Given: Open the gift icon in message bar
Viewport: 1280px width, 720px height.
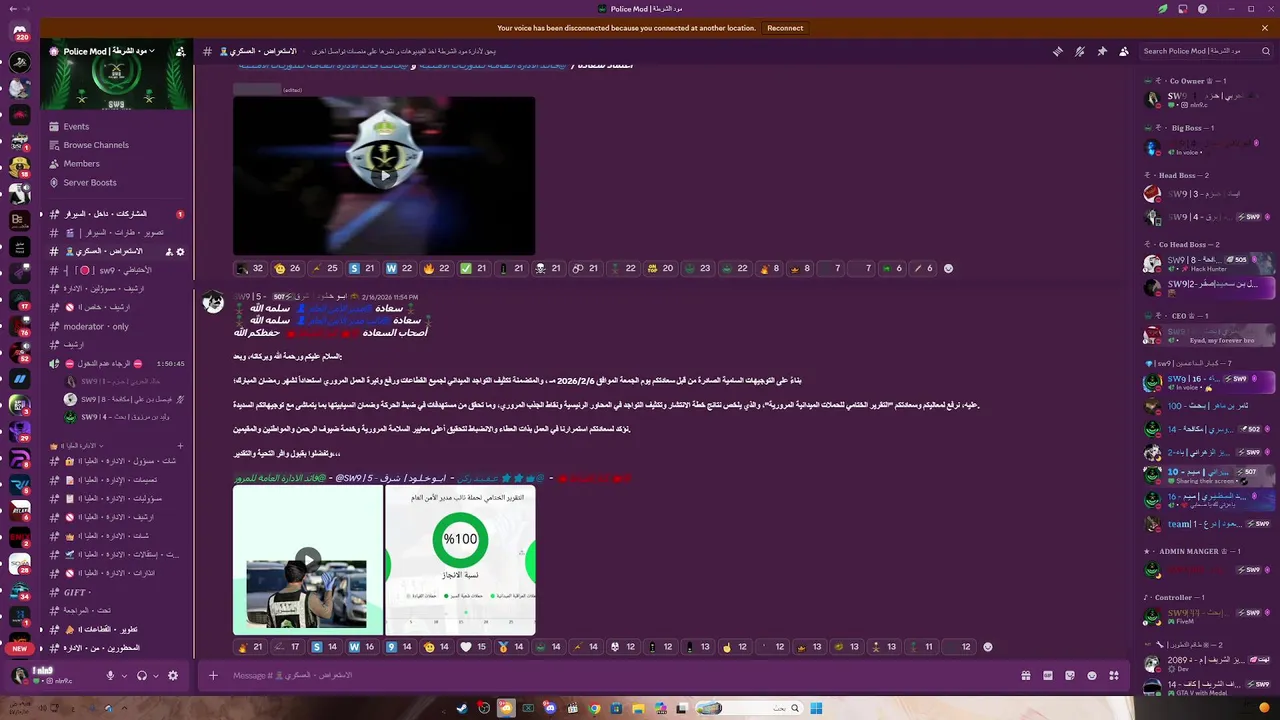Looking at the screenshot, I should [1025, 676].
